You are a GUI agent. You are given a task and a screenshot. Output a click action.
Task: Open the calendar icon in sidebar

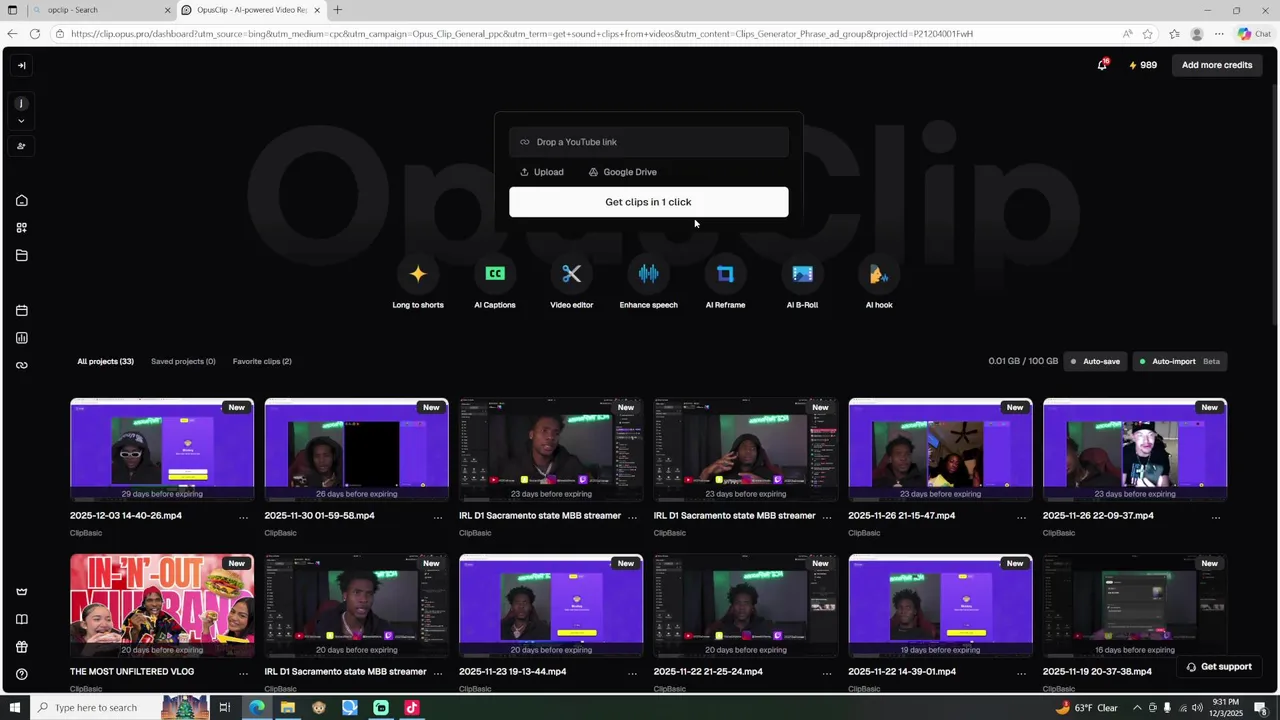click(21, 310)
